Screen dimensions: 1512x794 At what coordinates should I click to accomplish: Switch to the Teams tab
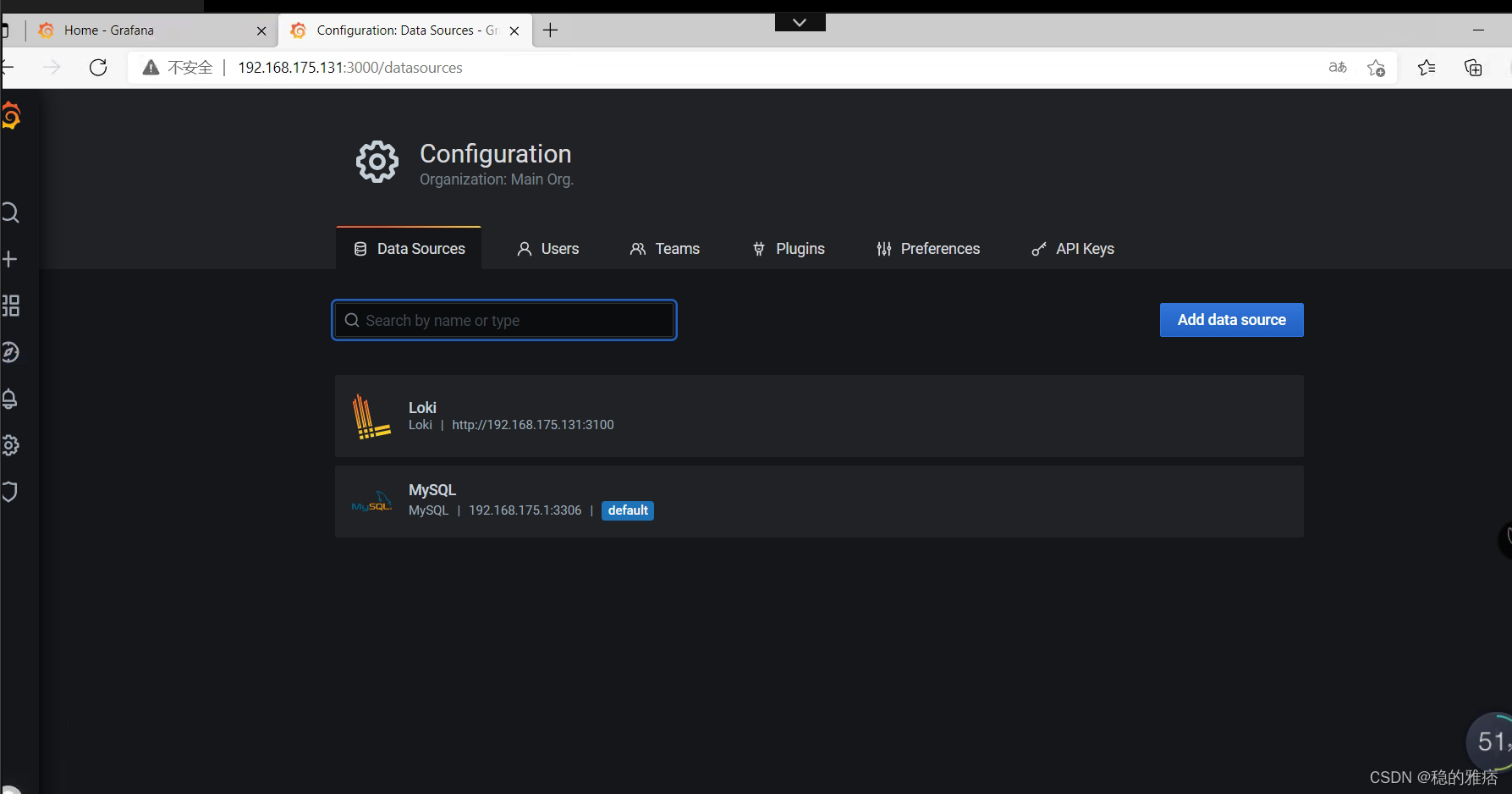click(x=664, y=249)
